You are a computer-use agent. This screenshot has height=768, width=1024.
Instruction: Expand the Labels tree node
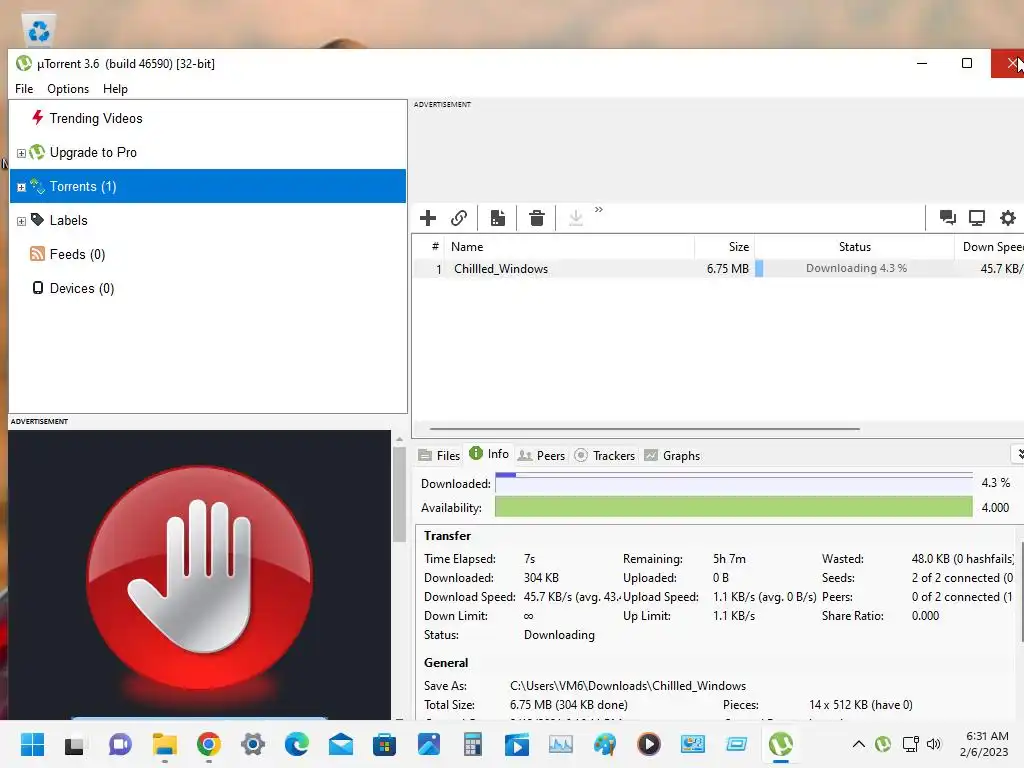pyautogui.click(x=21, y=221)
